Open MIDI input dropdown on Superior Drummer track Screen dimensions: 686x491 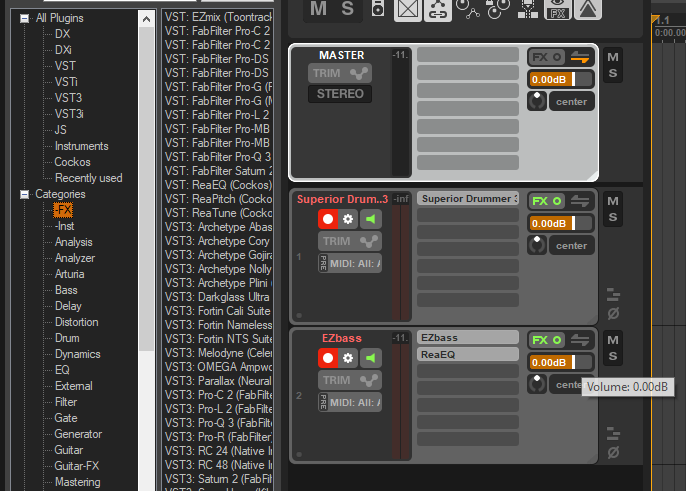coord(355,263)
